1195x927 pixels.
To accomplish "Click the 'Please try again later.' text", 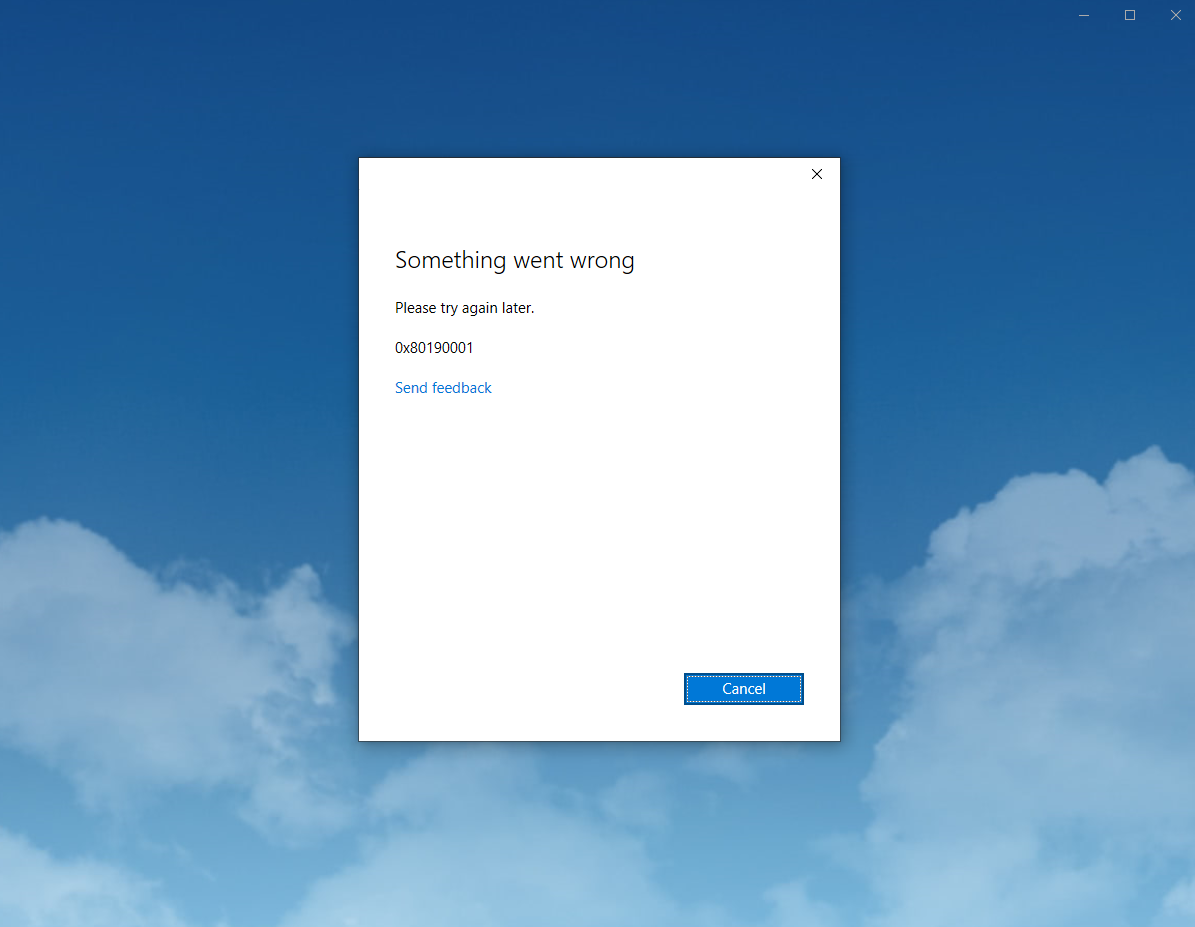I will click(464, 308).
